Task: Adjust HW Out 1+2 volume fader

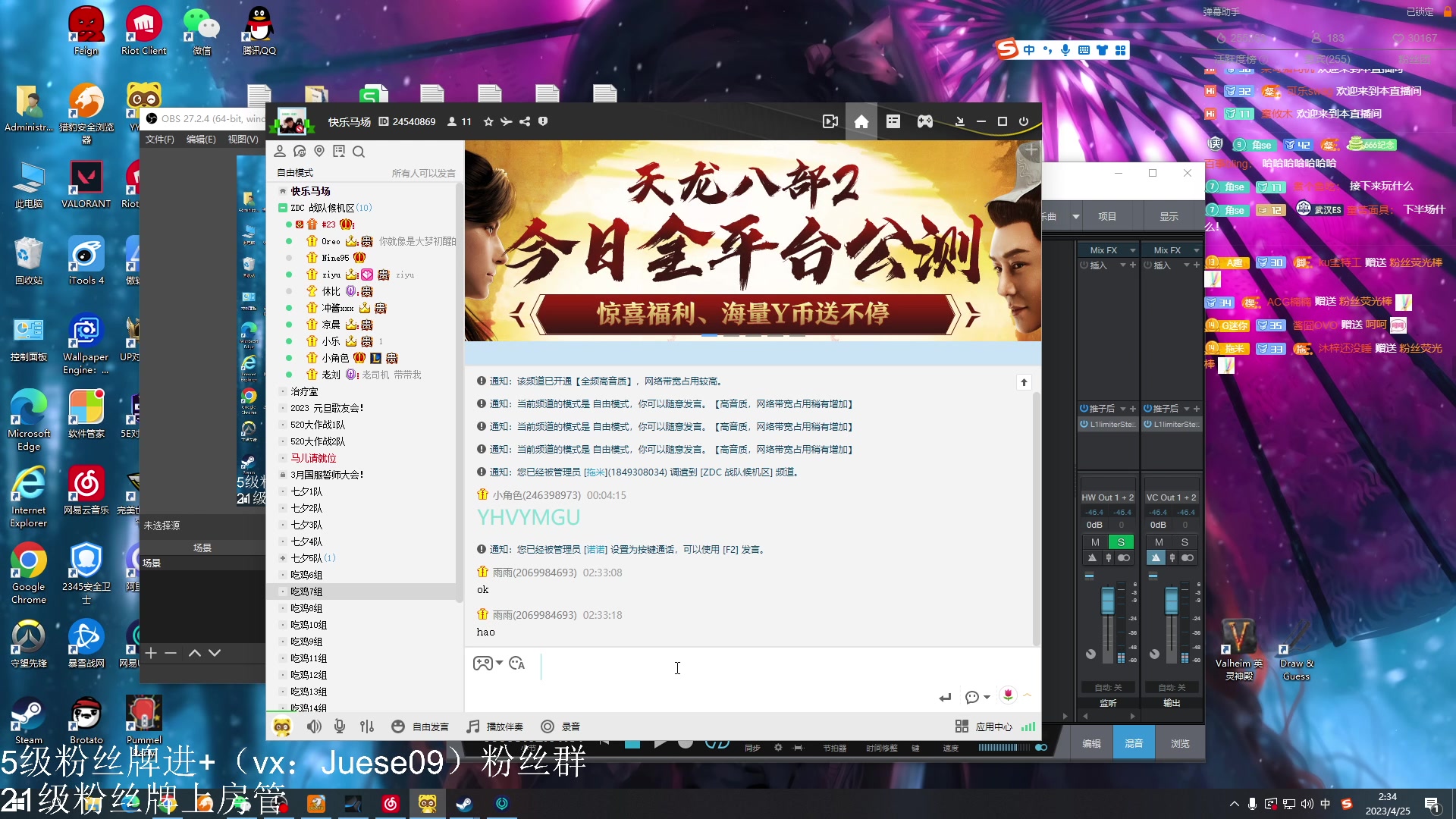Action: coord(1108,600)
